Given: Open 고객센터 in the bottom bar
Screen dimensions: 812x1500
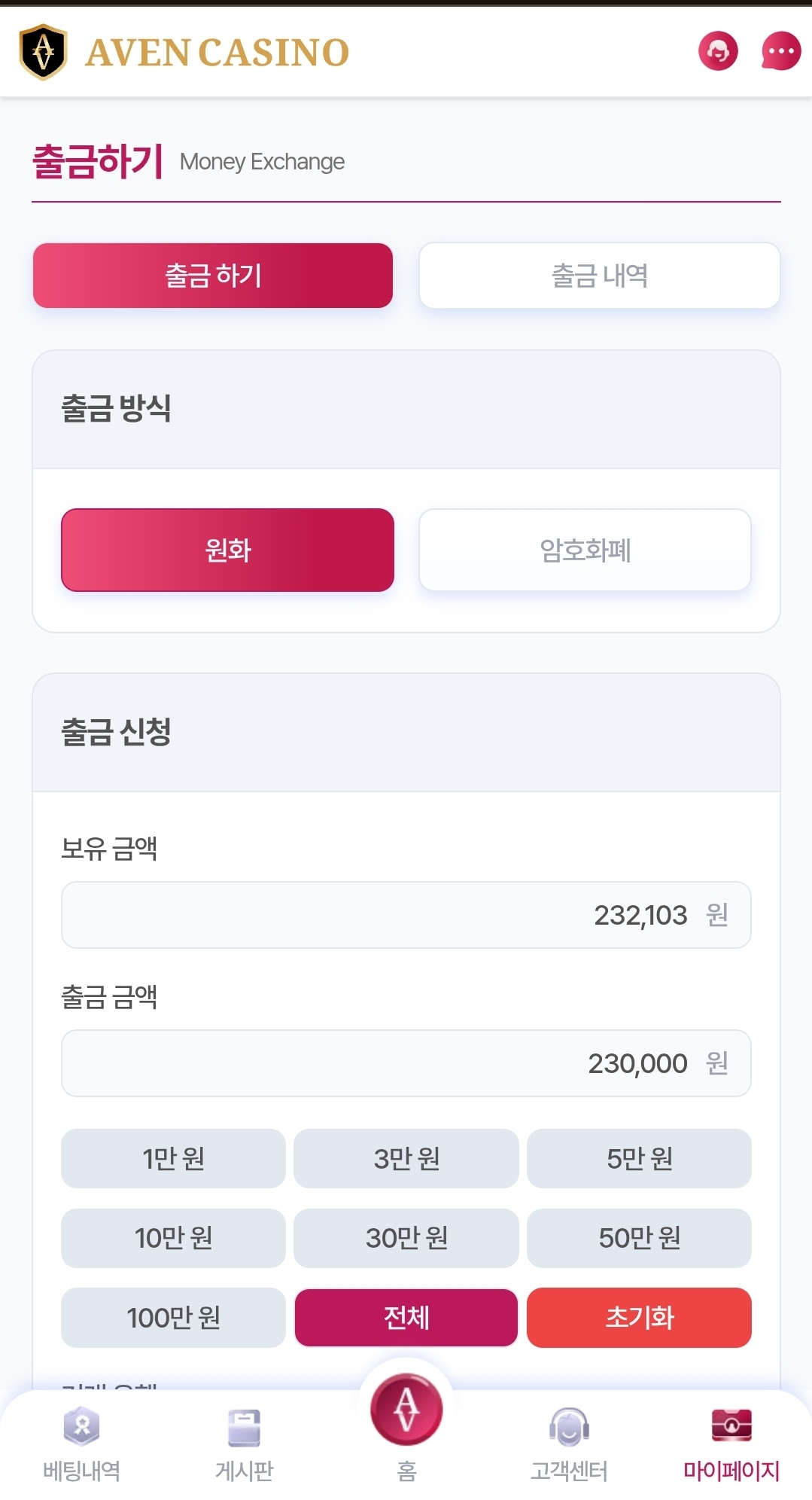Looking at the screenshot, I should click(x=569, y=1444).
